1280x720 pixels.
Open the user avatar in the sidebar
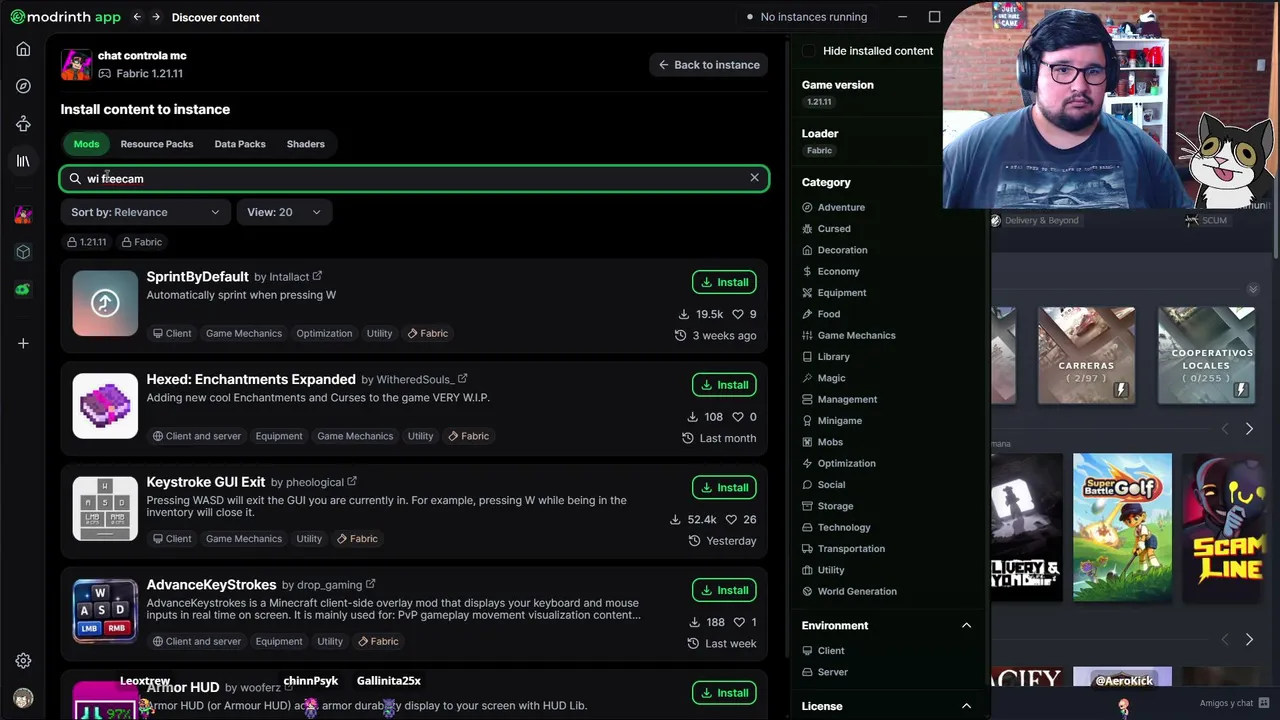tap(23, 698)
